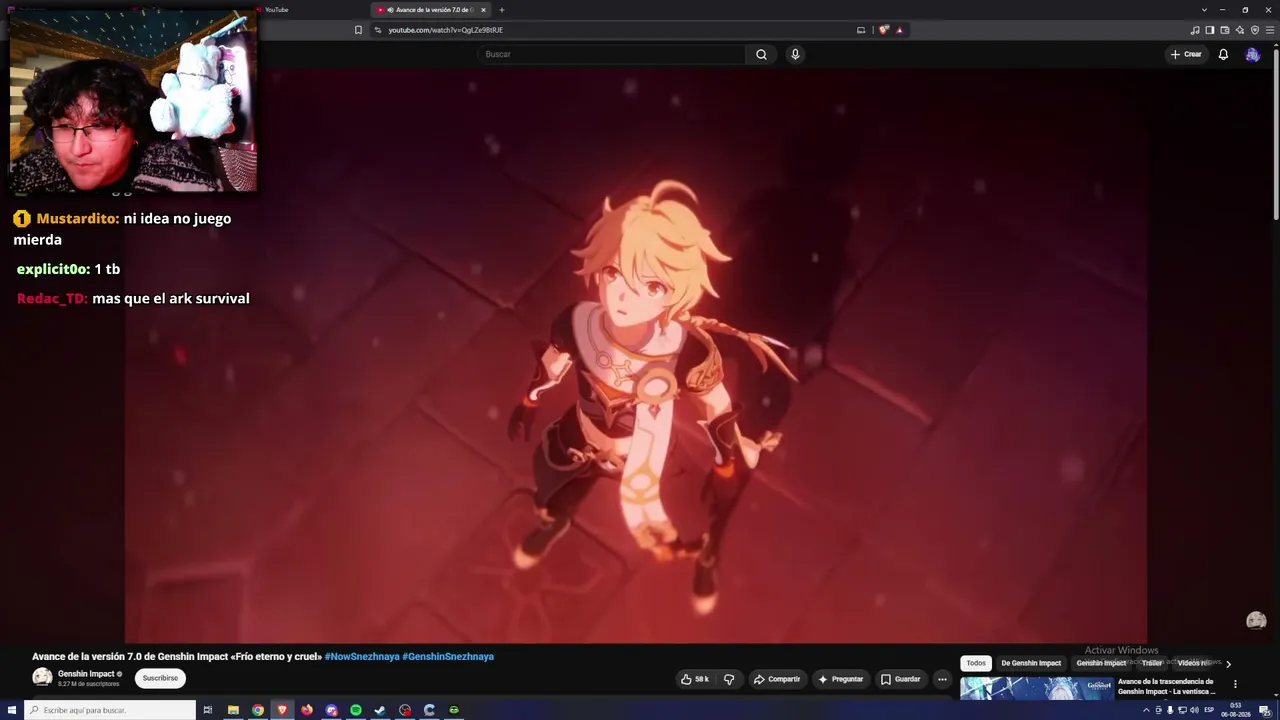Click the system tray volume speaker icon
Screen dimensions: 1280x720
coord(1194,710)
